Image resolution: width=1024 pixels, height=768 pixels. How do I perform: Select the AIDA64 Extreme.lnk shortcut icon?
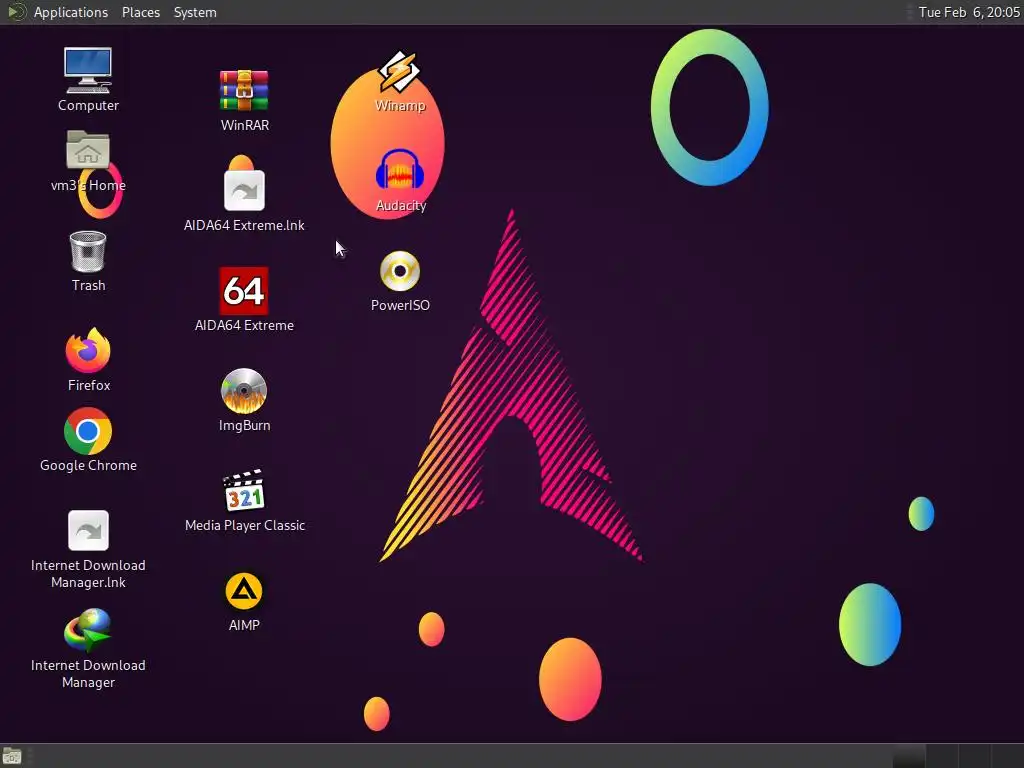click(x=244, y=190)
